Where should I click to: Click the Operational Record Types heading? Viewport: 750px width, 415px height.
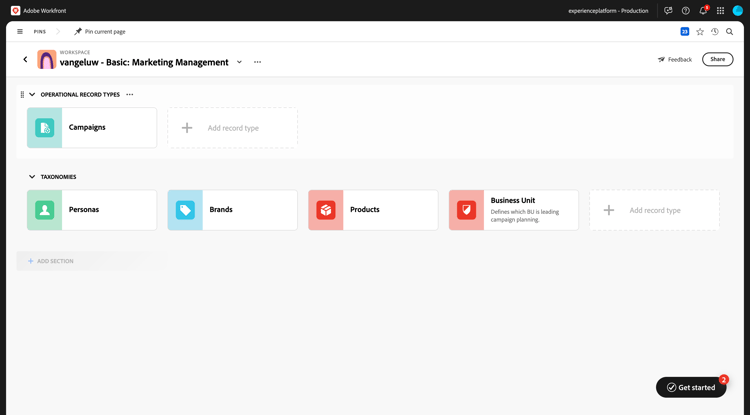point(80,95)
